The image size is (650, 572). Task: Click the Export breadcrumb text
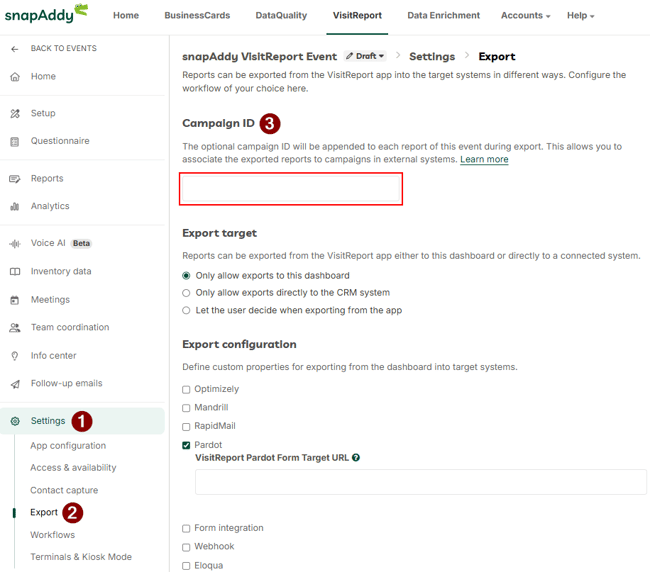click(497, 56)
